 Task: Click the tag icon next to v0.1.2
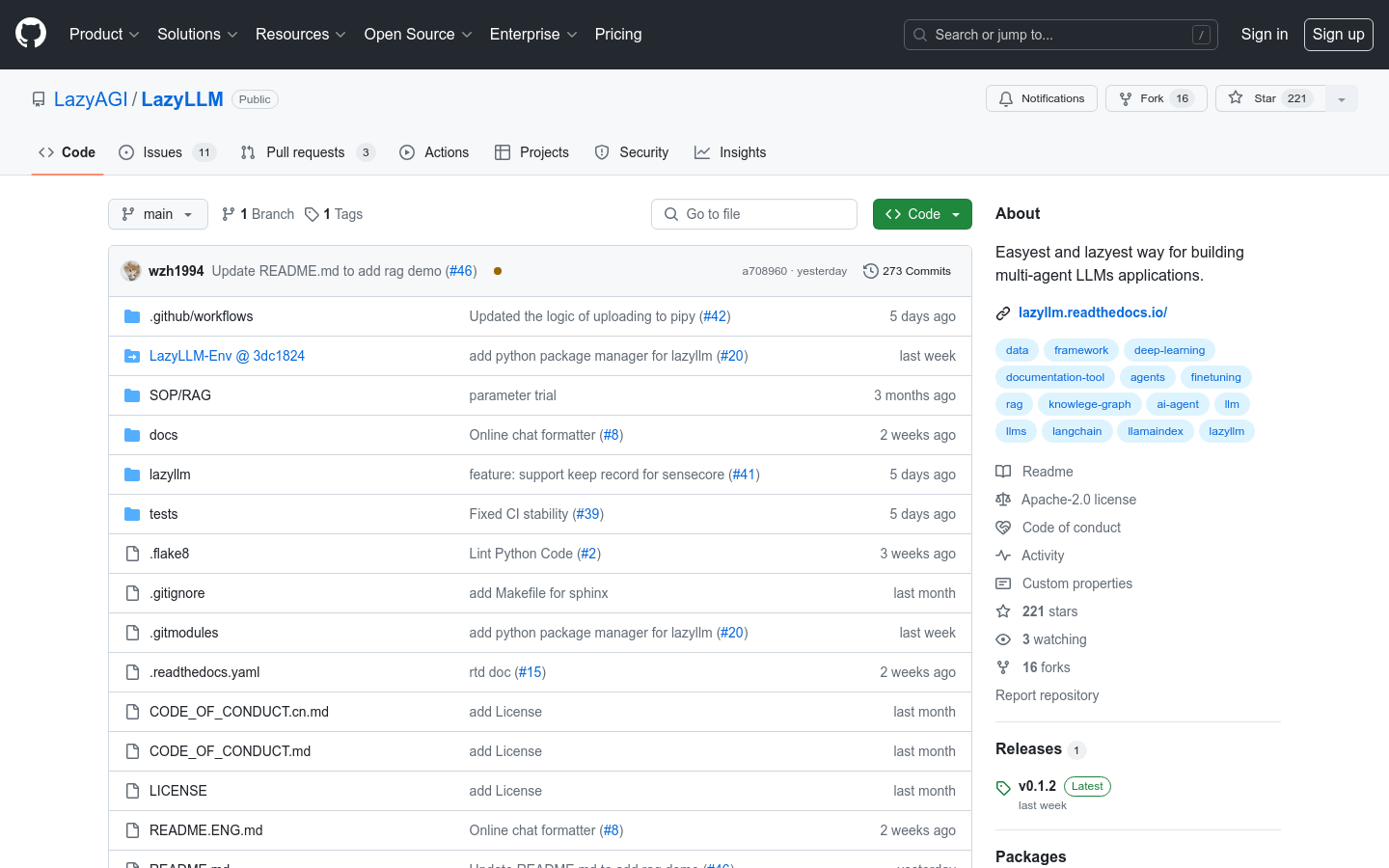pos(1003,788)
